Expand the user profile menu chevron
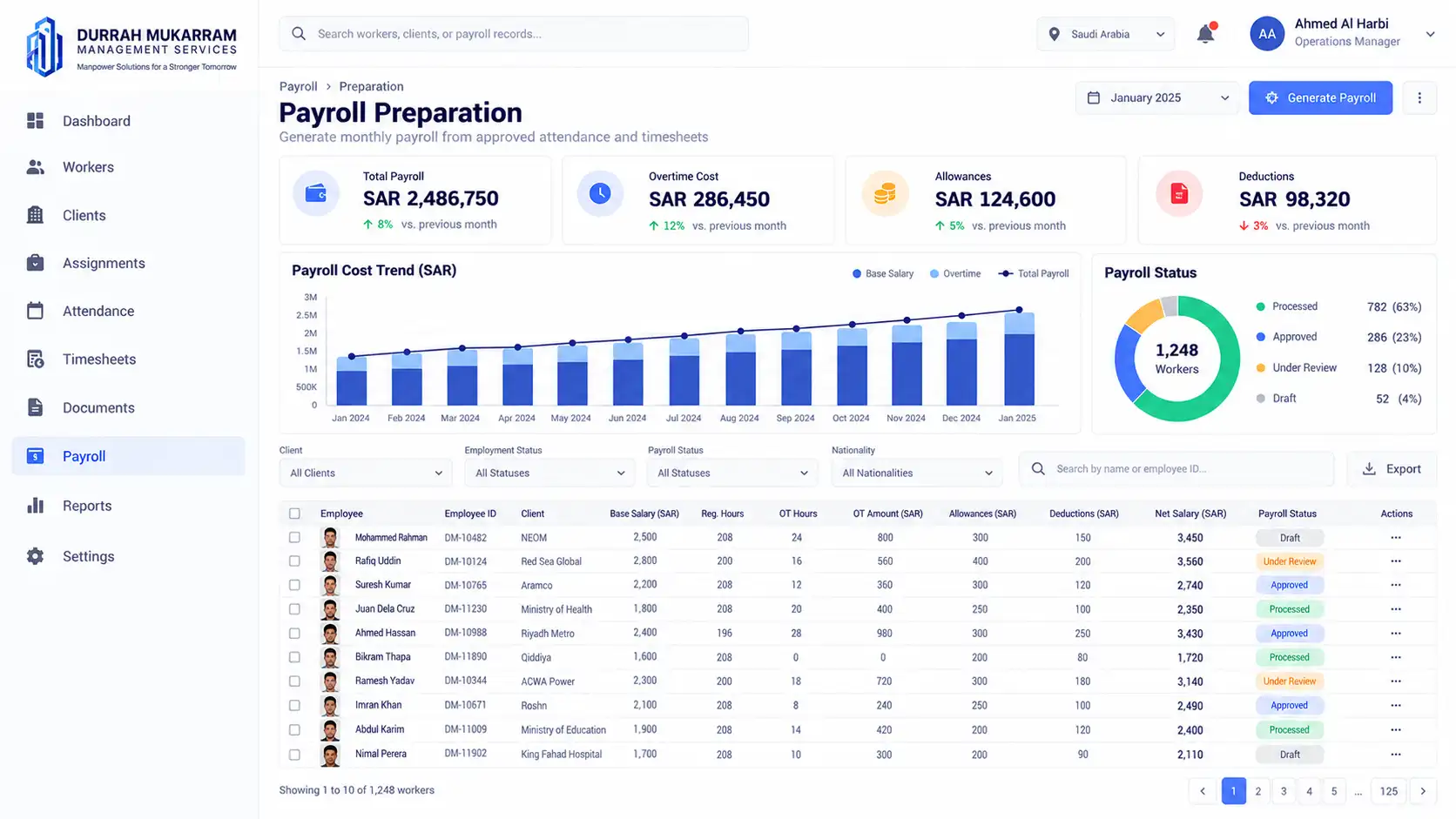1456x819 pixels. coord(1430,34)
